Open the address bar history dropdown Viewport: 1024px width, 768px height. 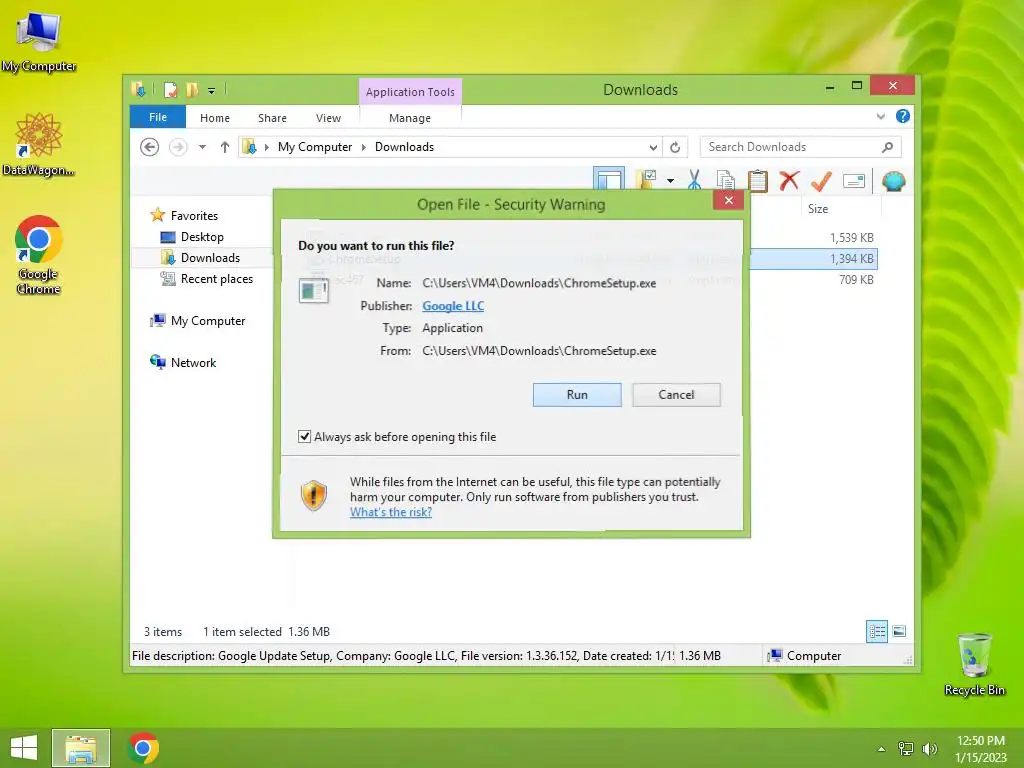pyautogui.click(x=652, y=147)
